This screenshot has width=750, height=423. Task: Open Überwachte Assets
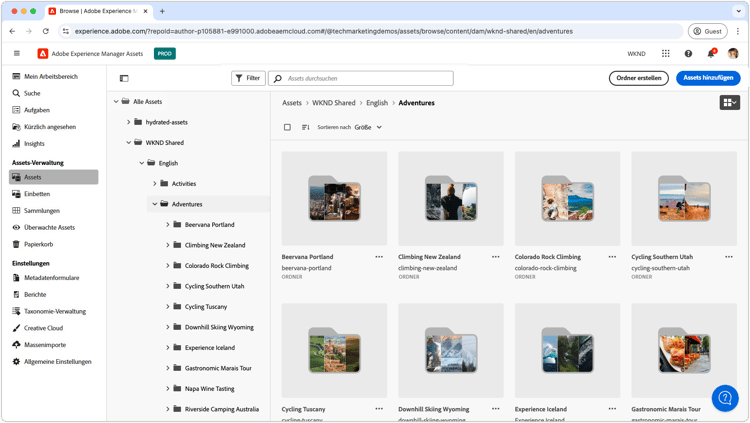pos(43,227)
